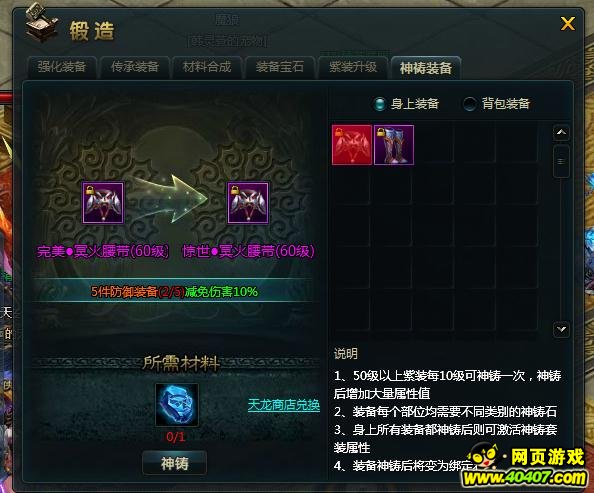Select the 背包装备 radio button
The width and height of the screenshot is (594, 493).
point(470,103)
